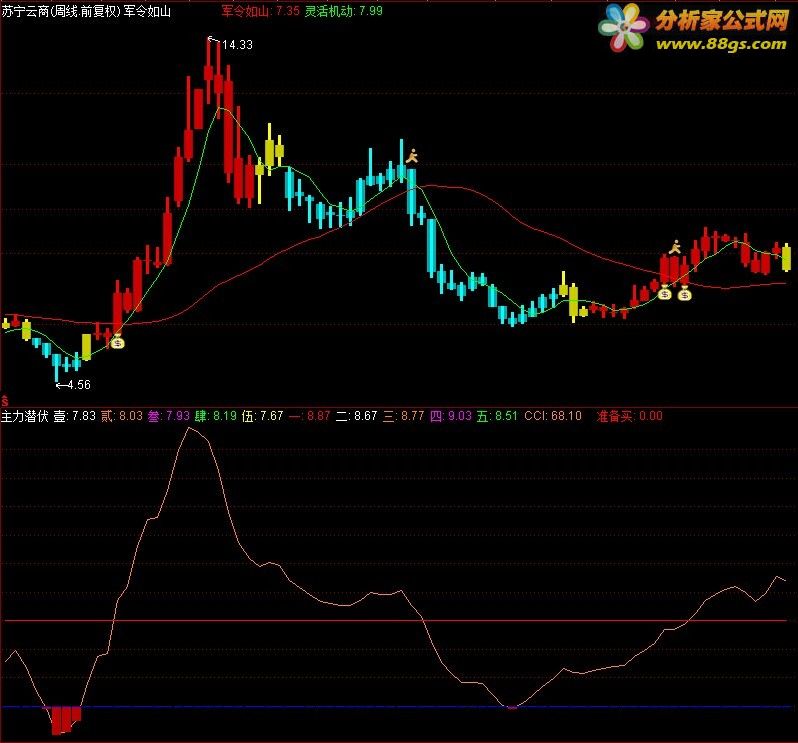The width and height of the screenshot is (798, 743).
Task: Select the 三: 8.77 value
Action: [x=404, y=416]
